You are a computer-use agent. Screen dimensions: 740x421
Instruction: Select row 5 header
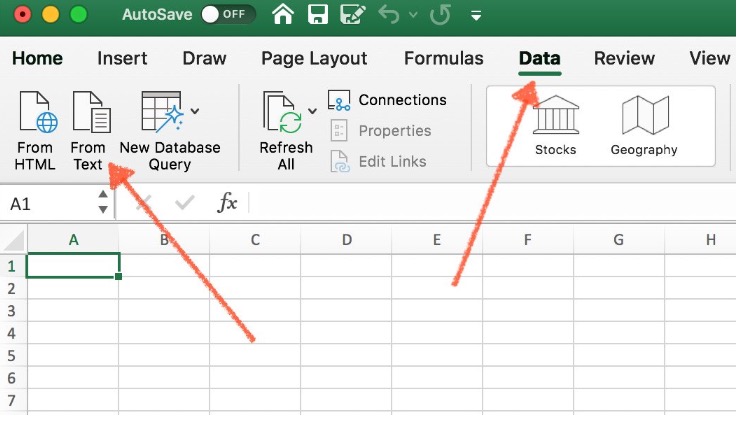(13, 355)
